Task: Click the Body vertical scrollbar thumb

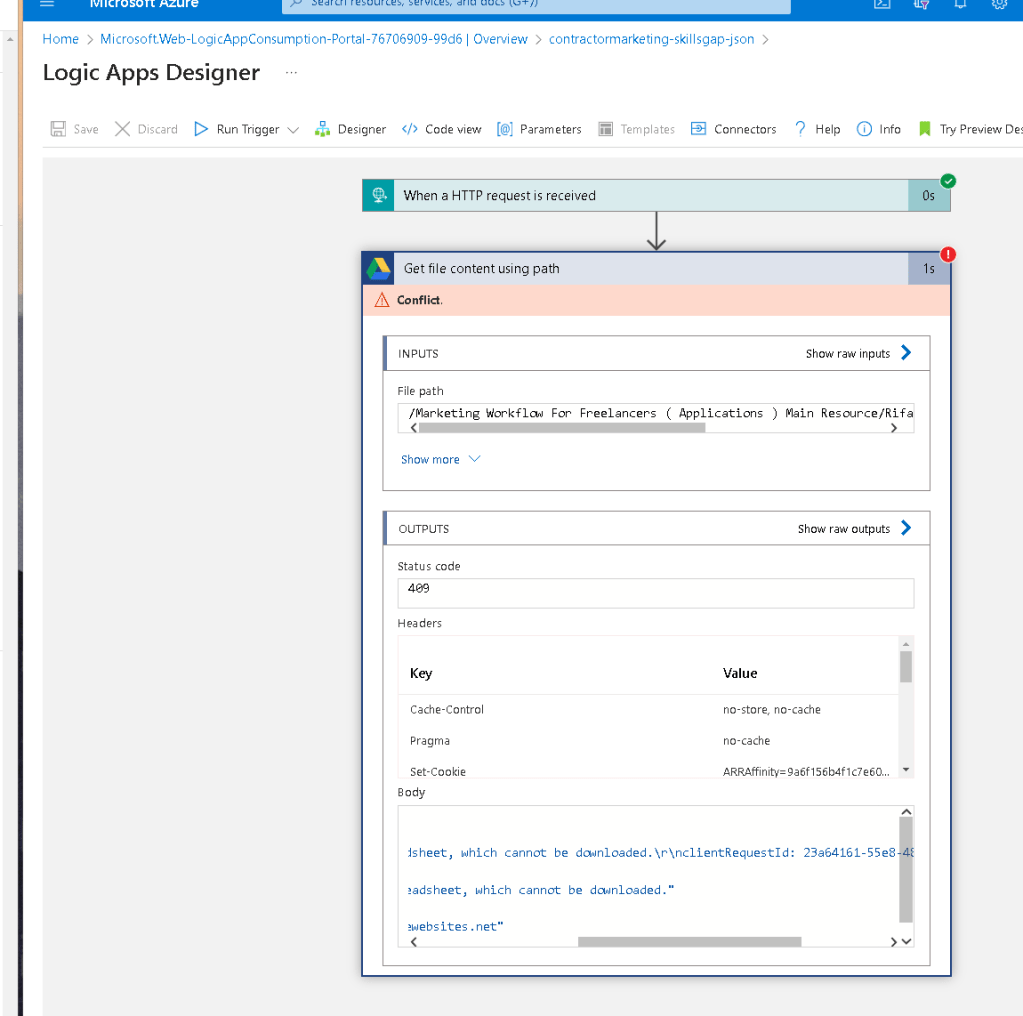Action: coord(906,870)
